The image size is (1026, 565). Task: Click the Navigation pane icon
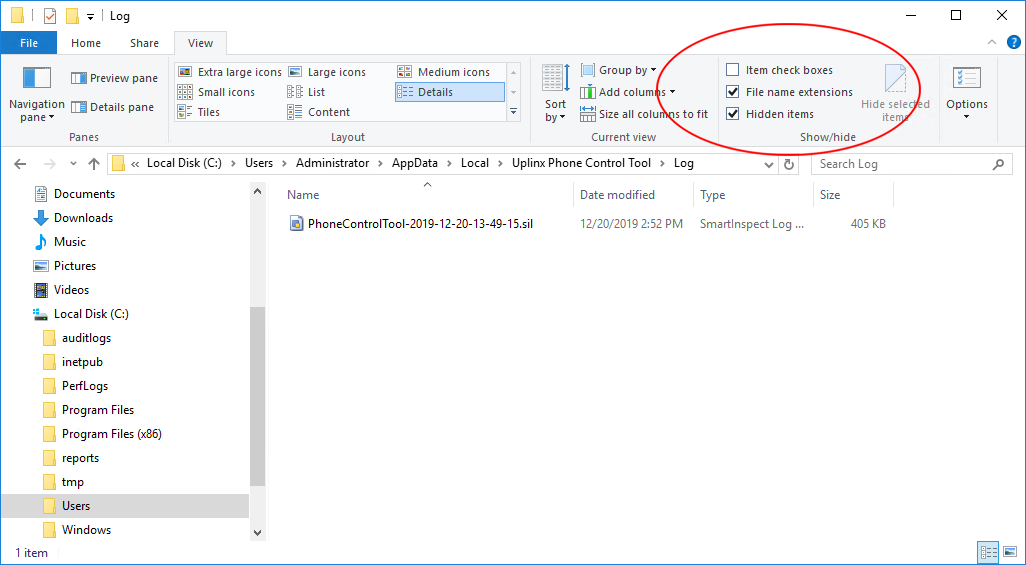coord(36,78)
